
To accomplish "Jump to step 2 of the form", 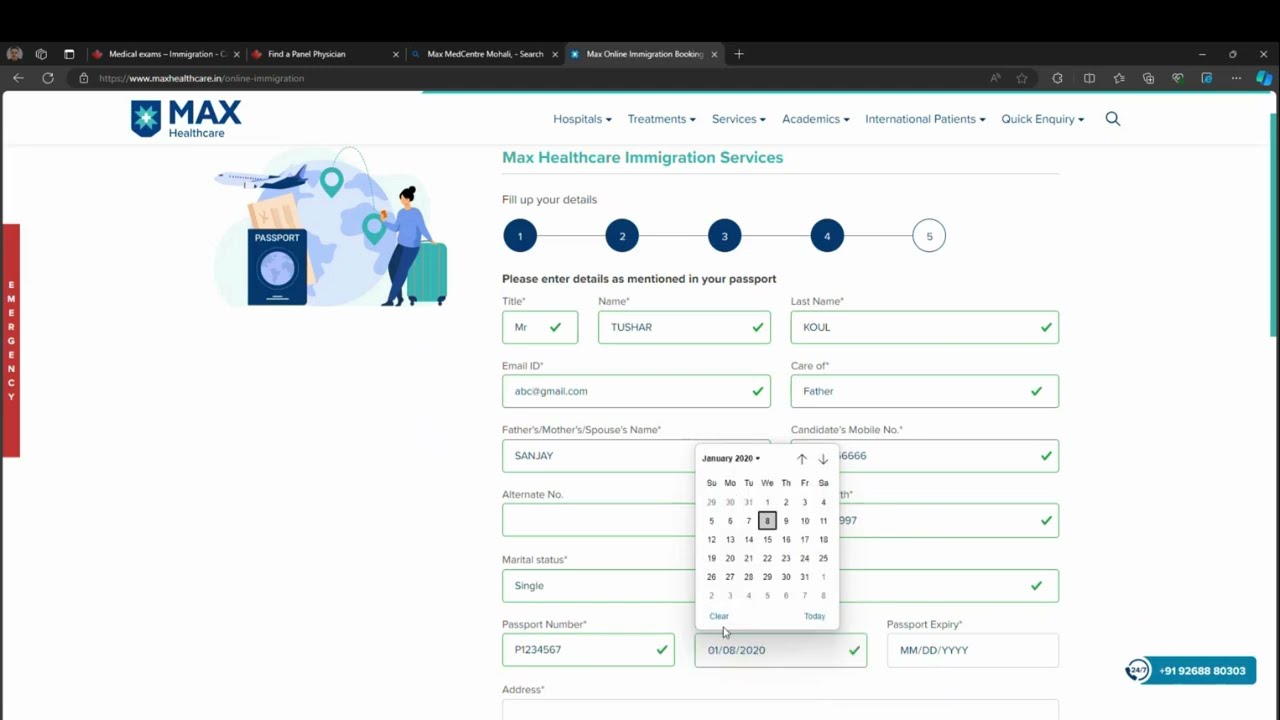I will pyautogui.click(x=622, y=236).
